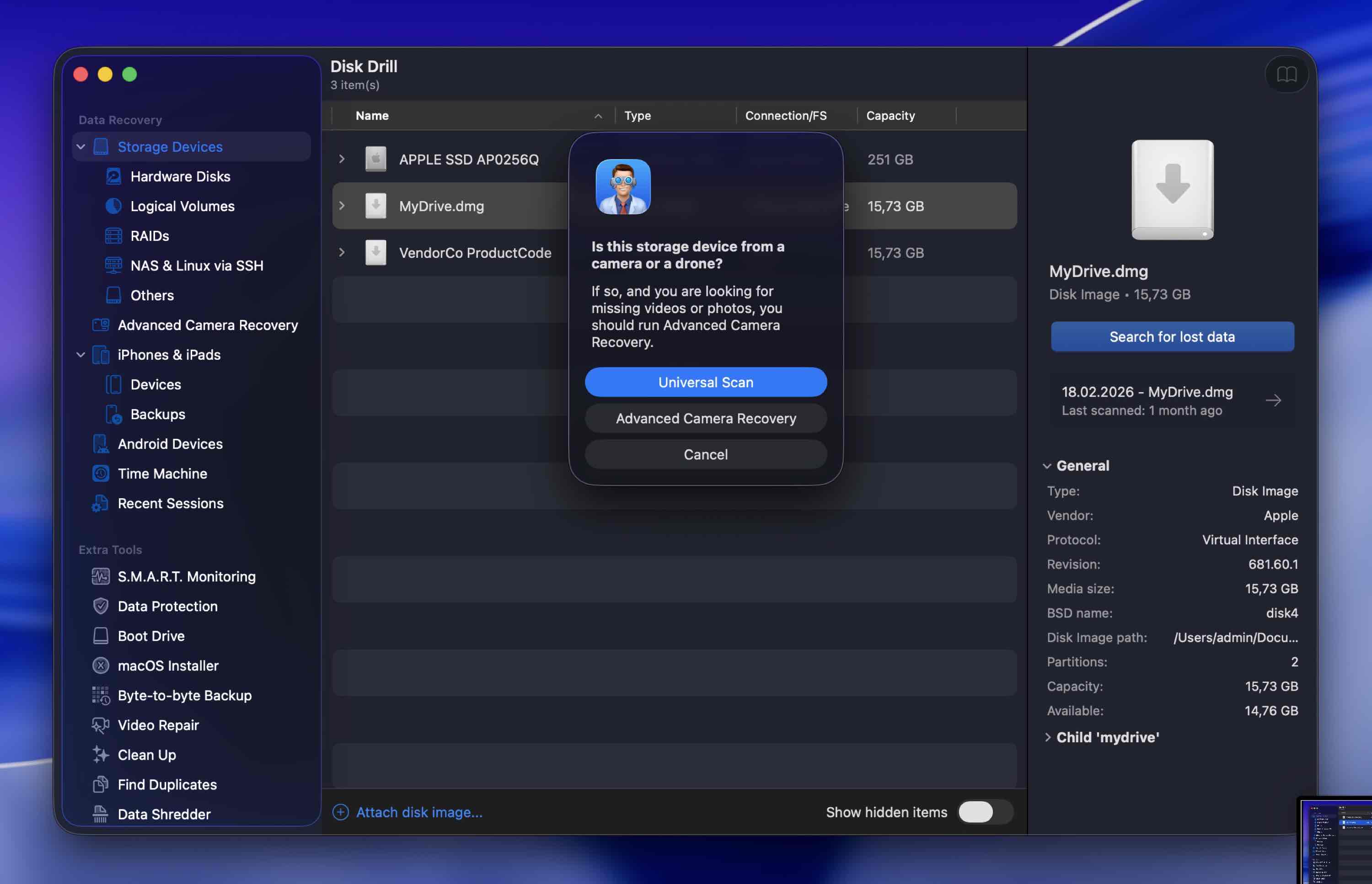Screen dimensions: 1372x884
Task: Go to Time Machine in the sidebar
Action: click(162, 474)
